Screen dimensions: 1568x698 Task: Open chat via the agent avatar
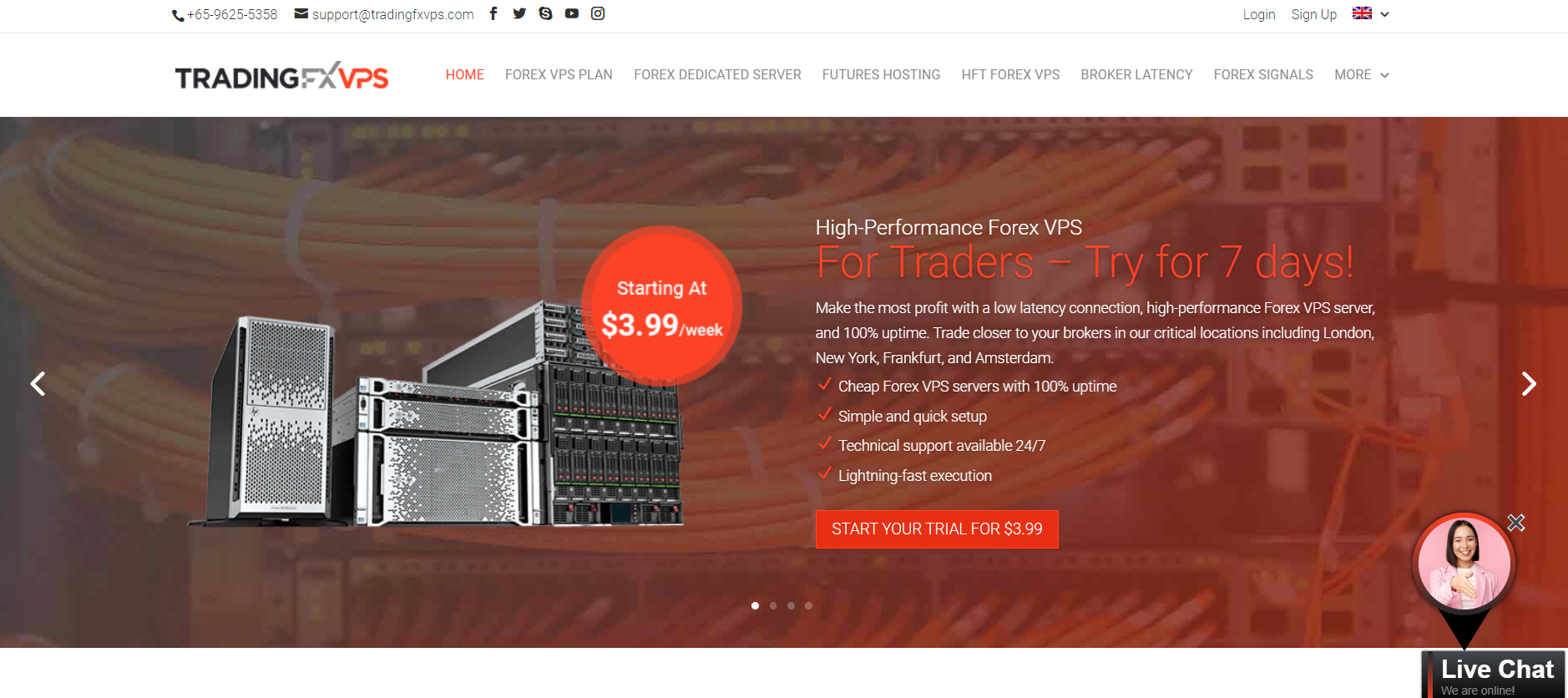coord(1464,564)
